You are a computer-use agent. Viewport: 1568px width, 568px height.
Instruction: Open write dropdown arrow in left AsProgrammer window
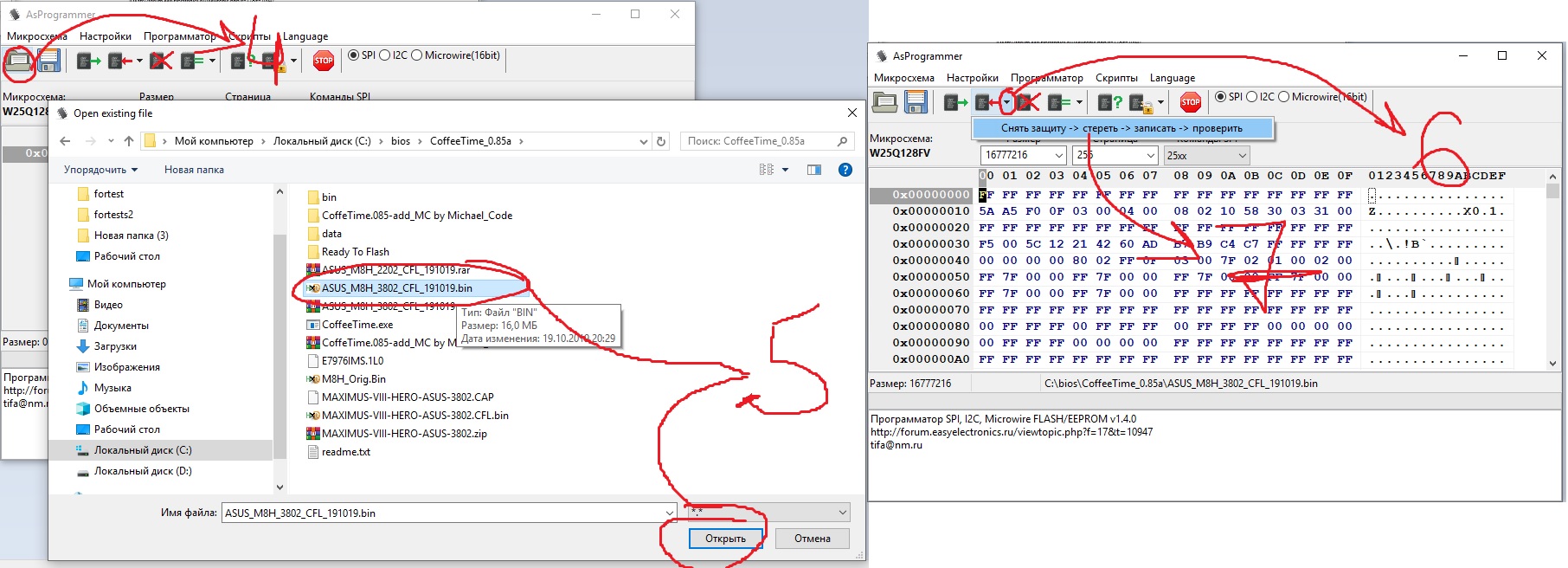[x=139, y=61]
